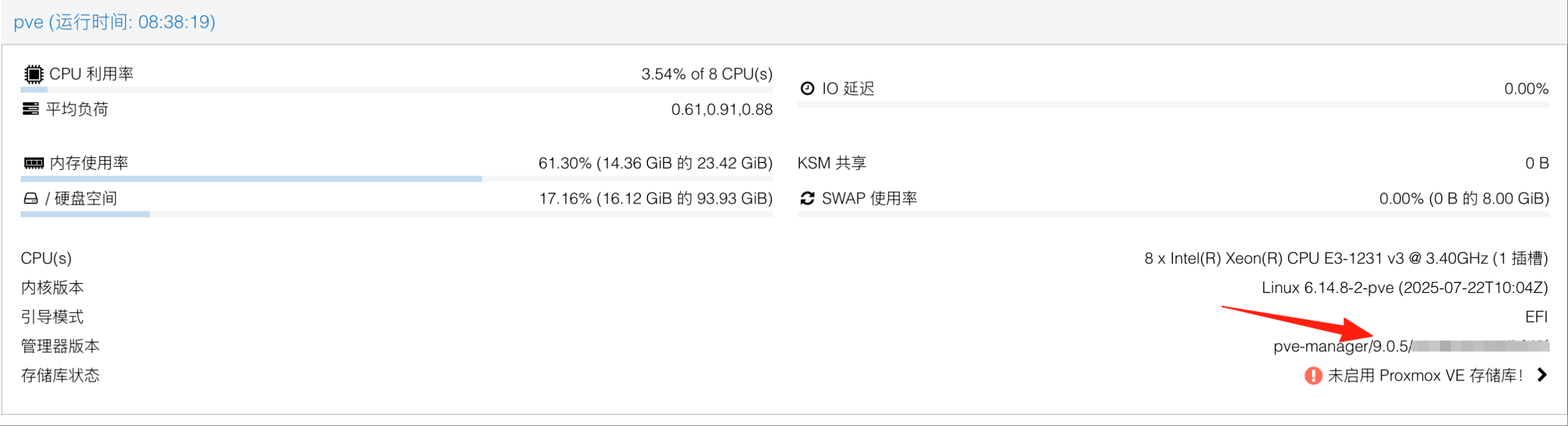
Task: Click the IO delay clock icon
Action: click(x=807, y=89)
